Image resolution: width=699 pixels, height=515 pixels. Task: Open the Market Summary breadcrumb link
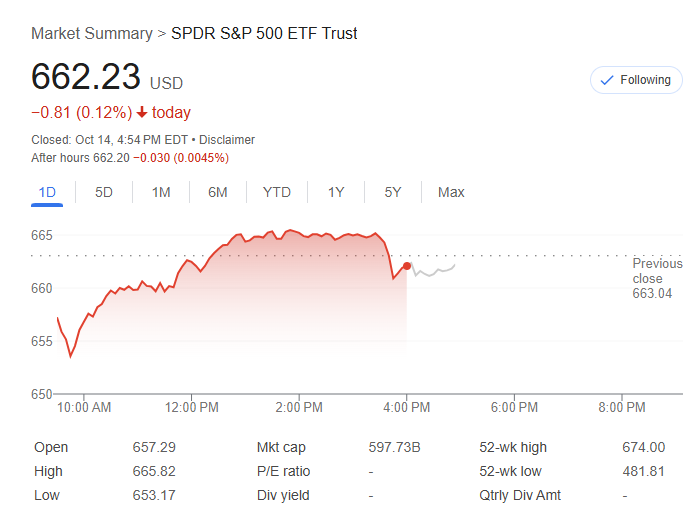click(x=91, y=33)
